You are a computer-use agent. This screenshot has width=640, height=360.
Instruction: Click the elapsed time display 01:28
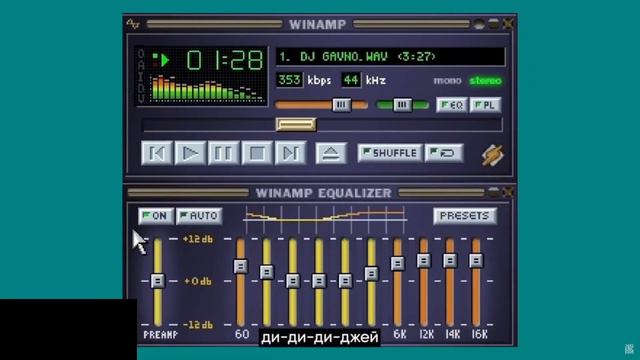pos(225,60)
